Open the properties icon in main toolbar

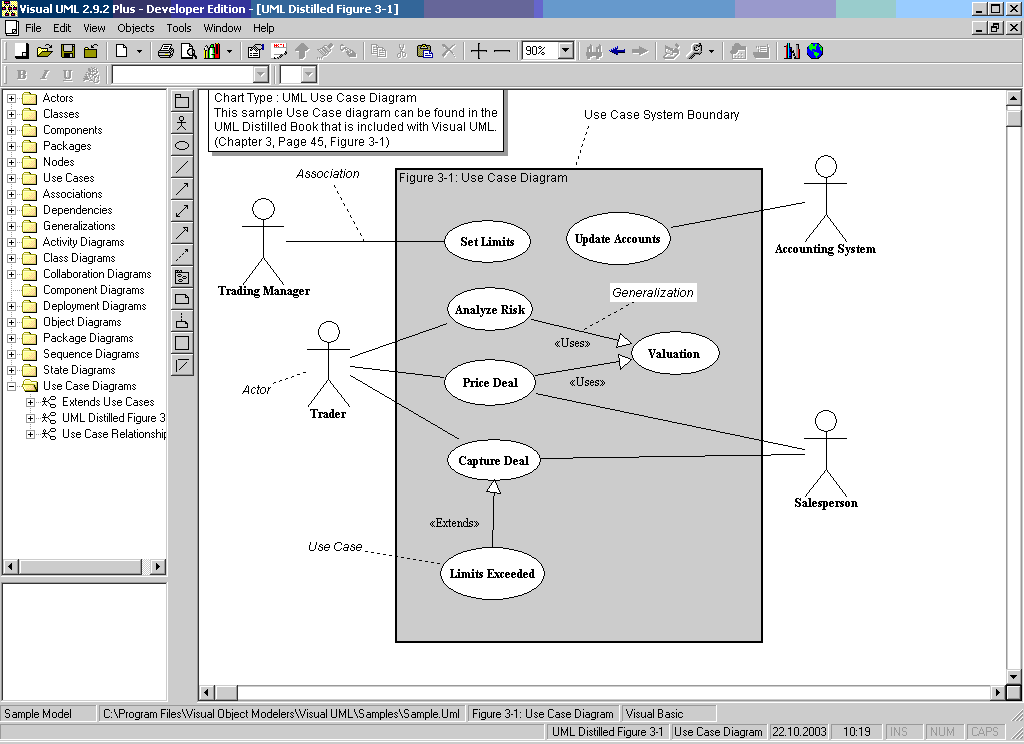coord(255,51)
